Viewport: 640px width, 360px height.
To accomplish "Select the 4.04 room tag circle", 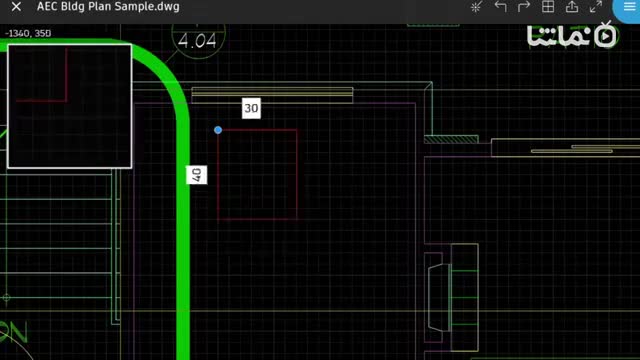I will pyautogui.click(x=198, y=40).
